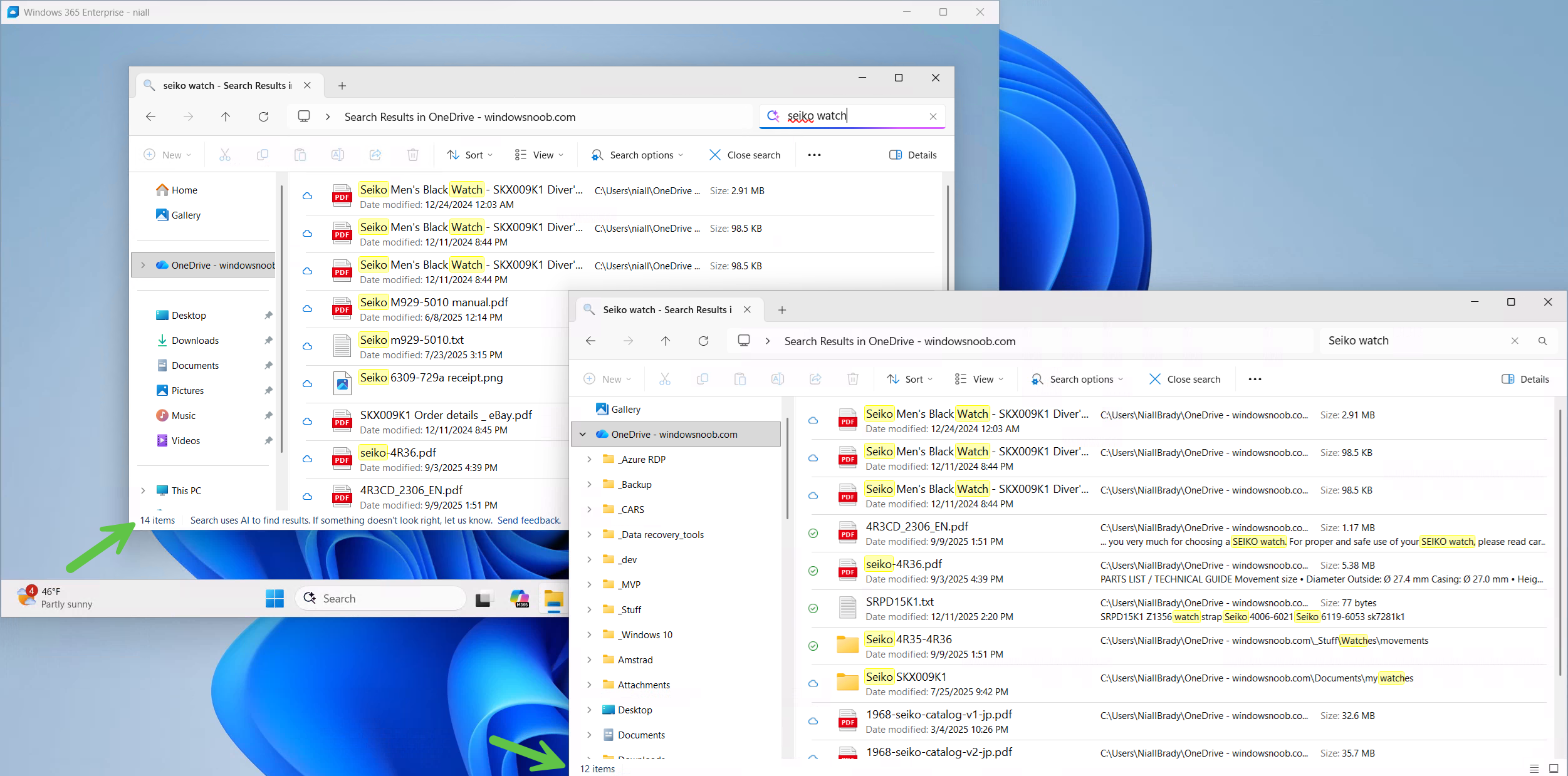The width and height of the screenshot is (1568, 776).
Task: Switch to details list view in status bar
Action: (x=1534, y=768)
